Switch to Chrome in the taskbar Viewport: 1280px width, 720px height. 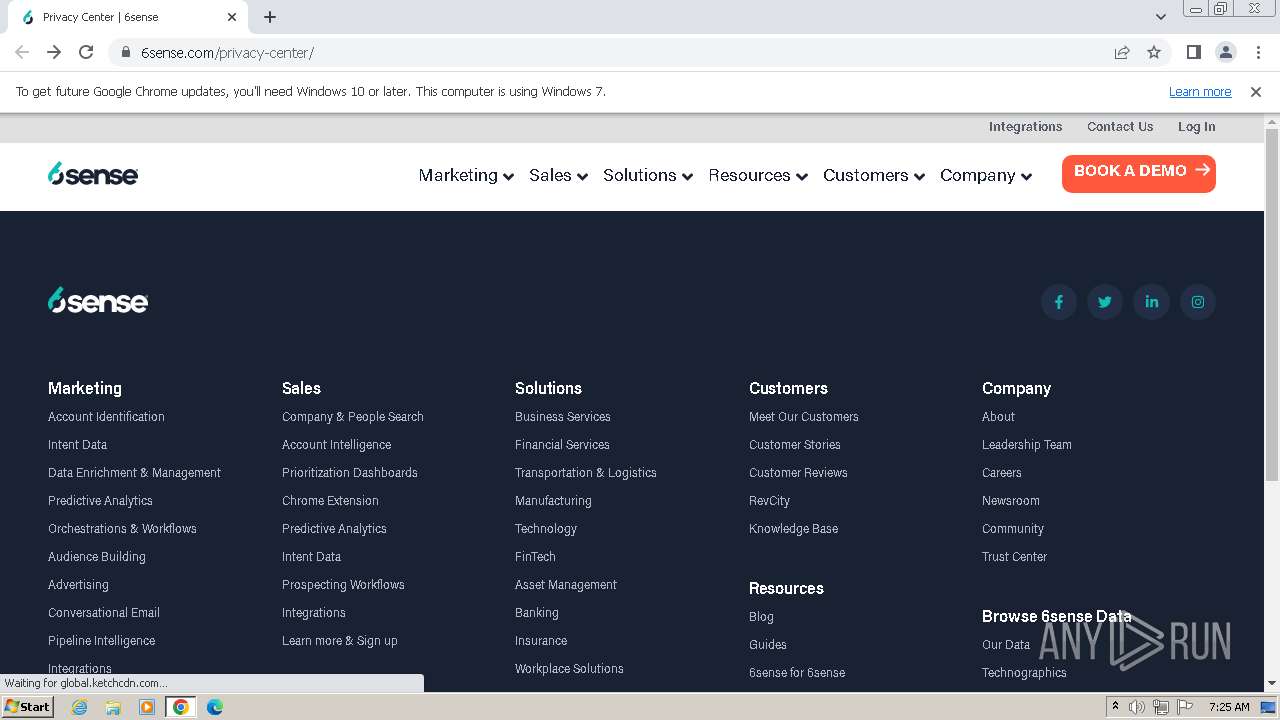[x=181, y=707]
